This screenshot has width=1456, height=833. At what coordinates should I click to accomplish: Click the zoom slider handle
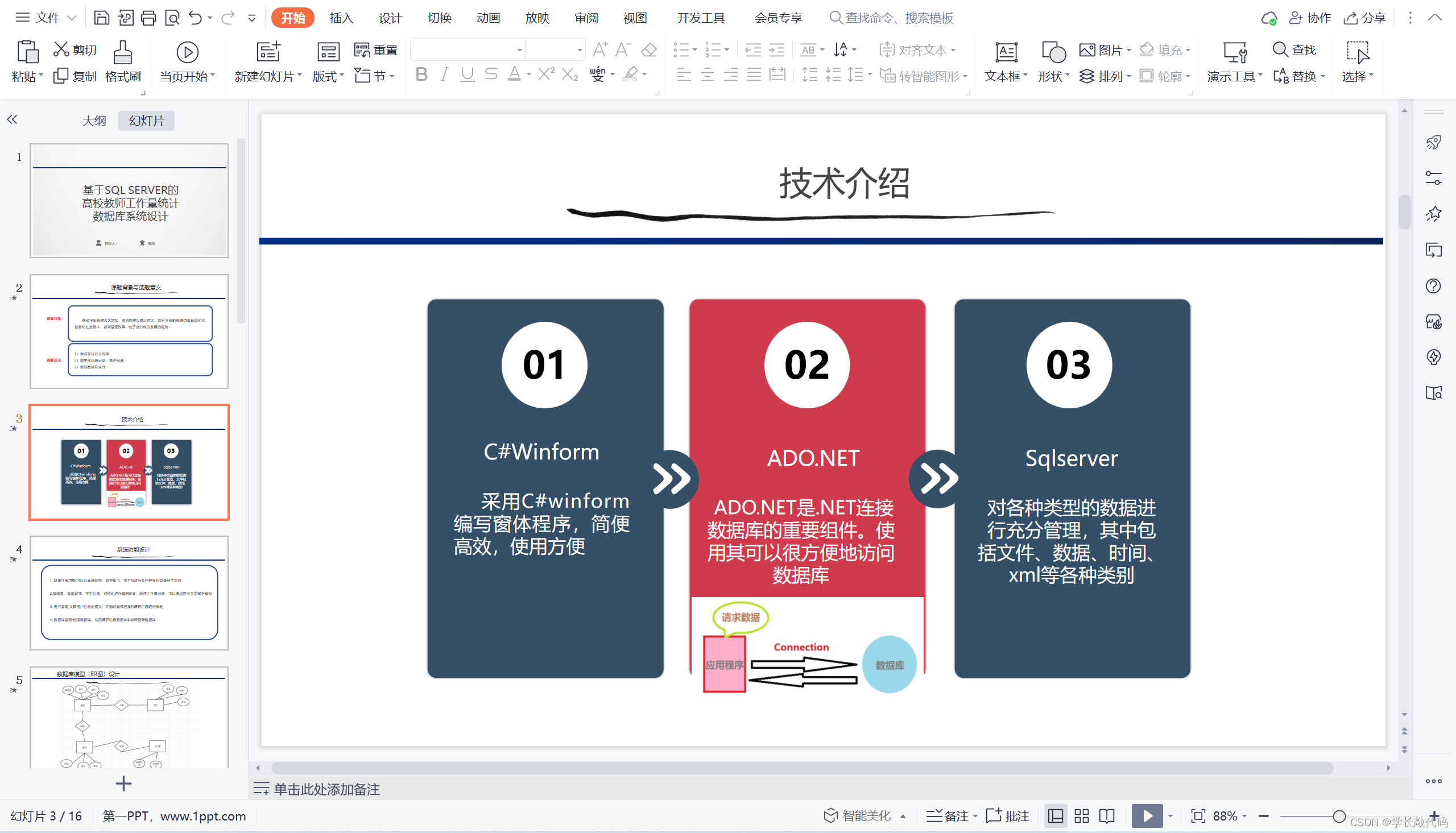pyautogui.click(x=1339, y=816)
